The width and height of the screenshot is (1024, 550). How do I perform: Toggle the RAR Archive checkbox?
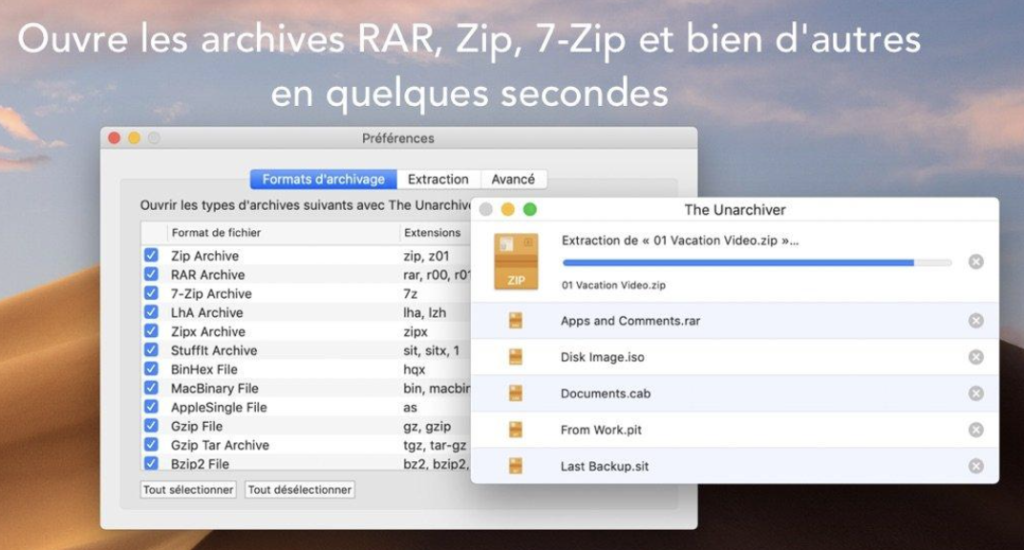tap(151, 274)
